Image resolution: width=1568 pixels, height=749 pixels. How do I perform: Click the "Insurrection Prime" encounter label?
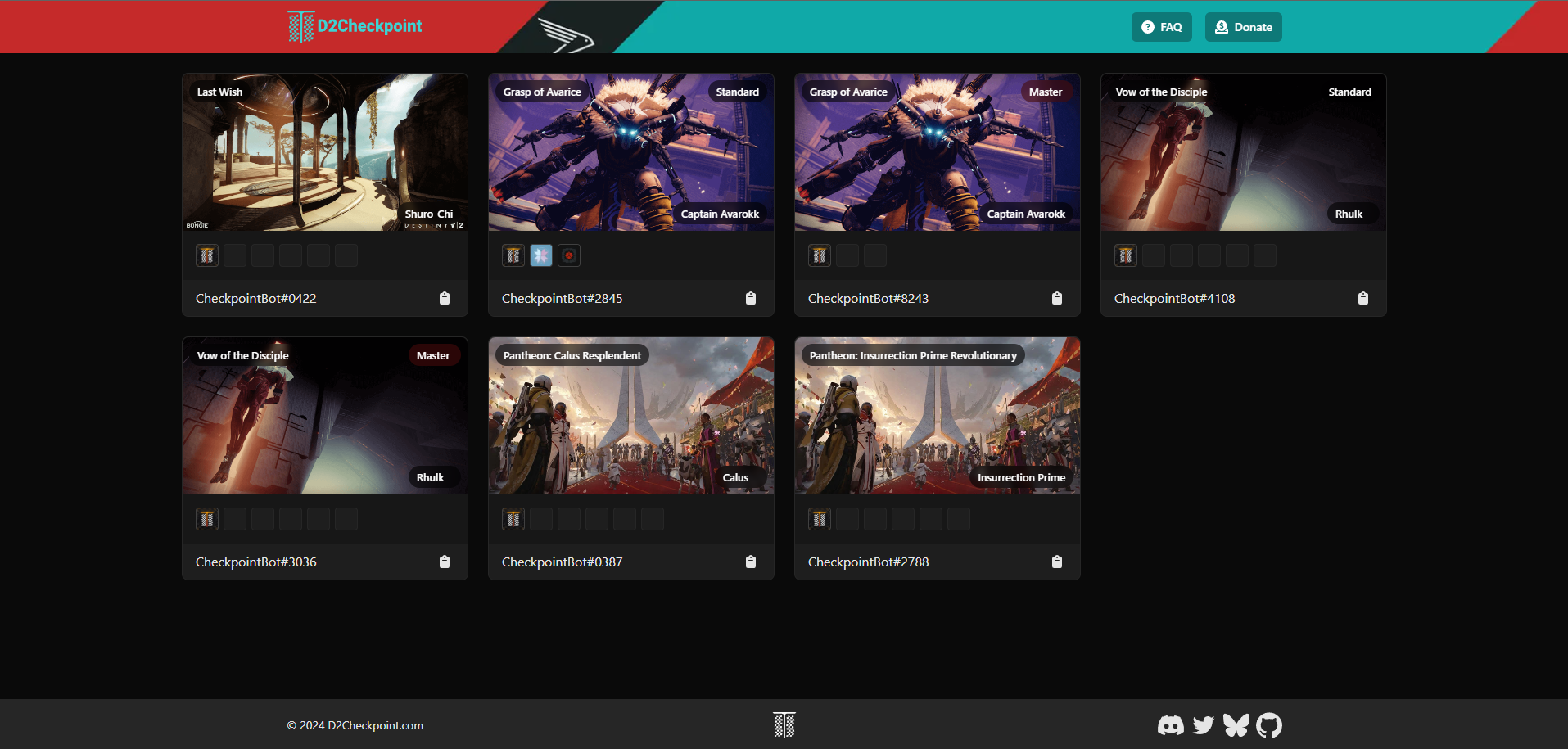click(1022, 477)
